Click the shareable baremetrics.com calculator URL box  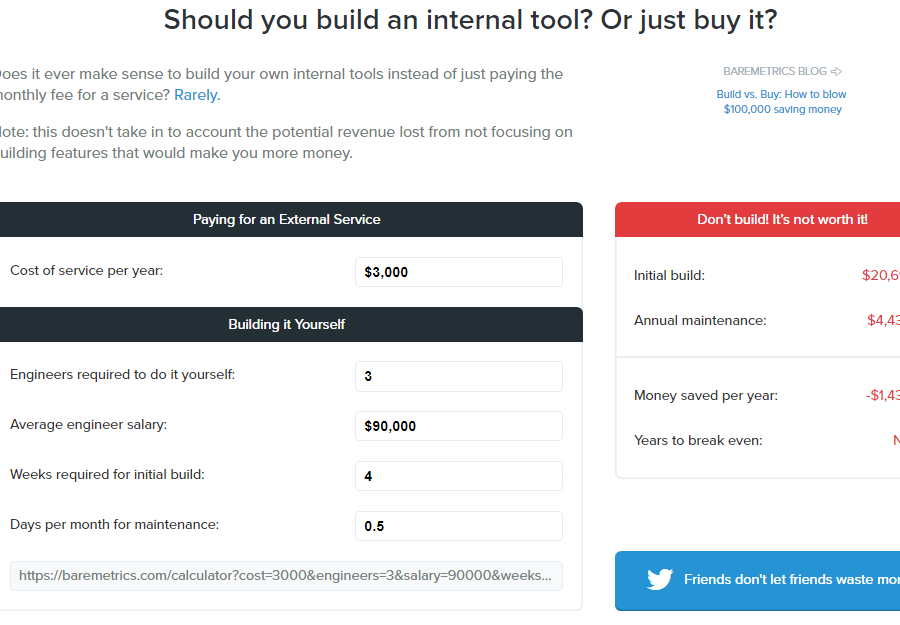286,576
